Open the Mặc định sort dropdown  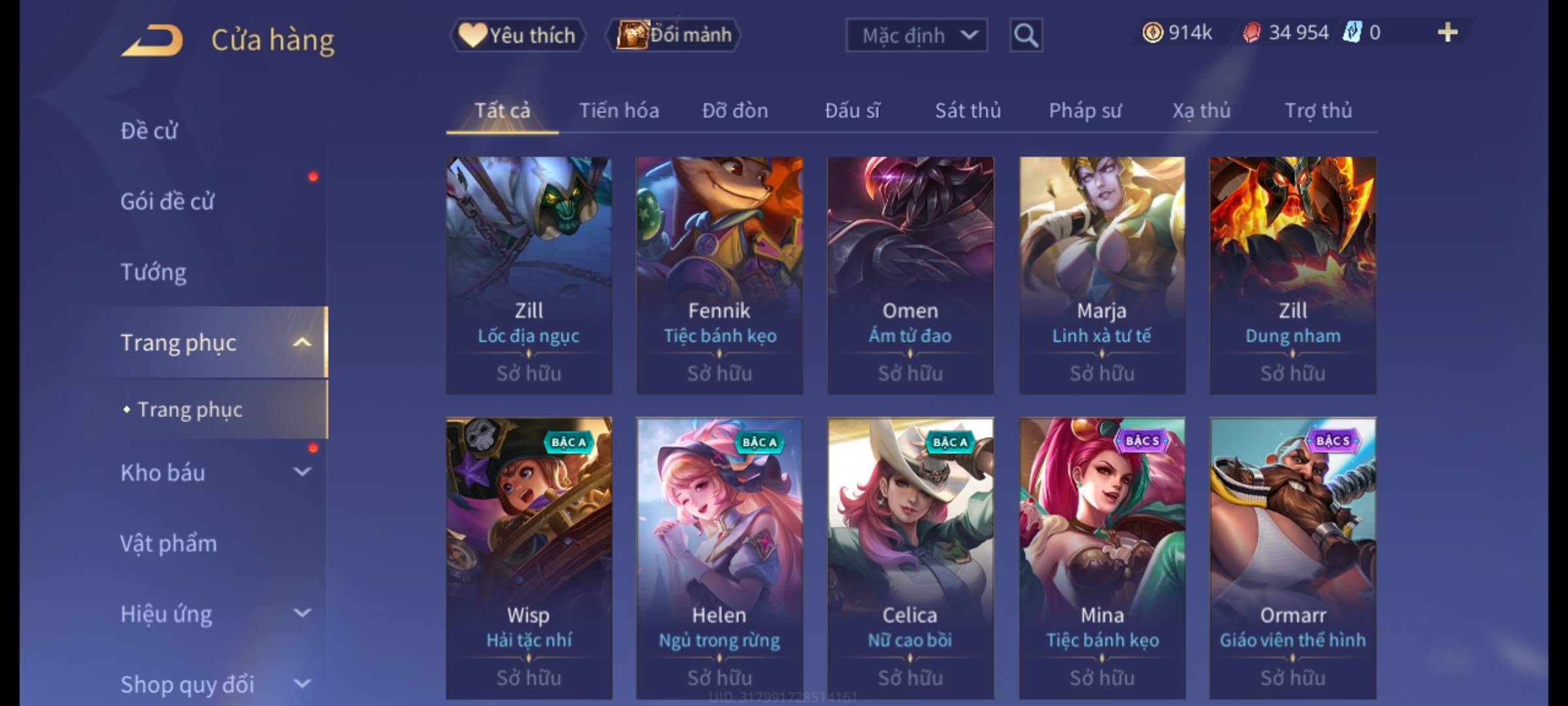pyautogui.click(x=916, y=35)
